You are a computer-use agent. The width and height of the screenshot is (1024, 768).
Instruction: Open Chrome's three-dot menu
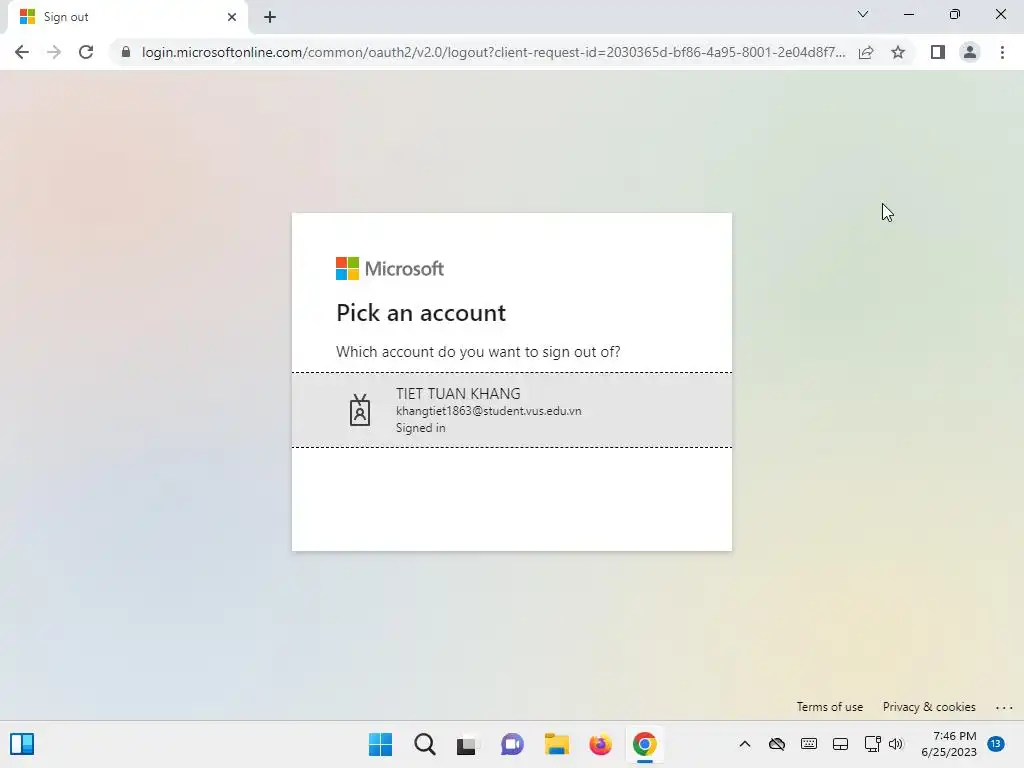1002,52
